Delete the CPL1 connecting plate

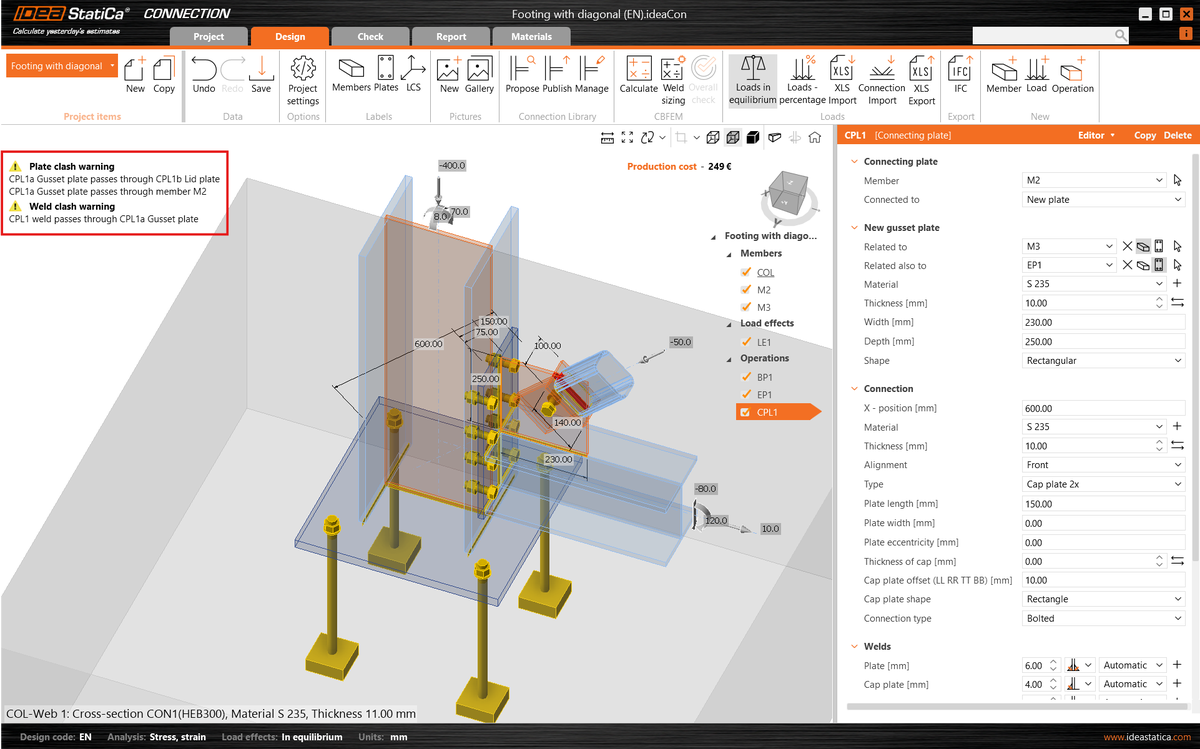click(x=1177, y=134)
